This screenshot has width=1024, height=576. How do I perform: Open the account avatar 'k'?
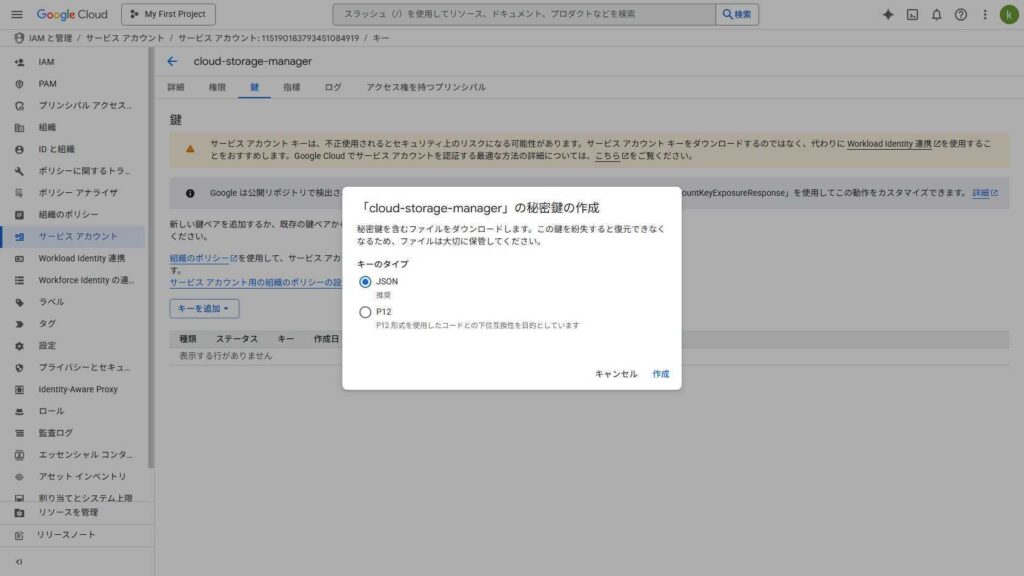[x=1009, y=14]
